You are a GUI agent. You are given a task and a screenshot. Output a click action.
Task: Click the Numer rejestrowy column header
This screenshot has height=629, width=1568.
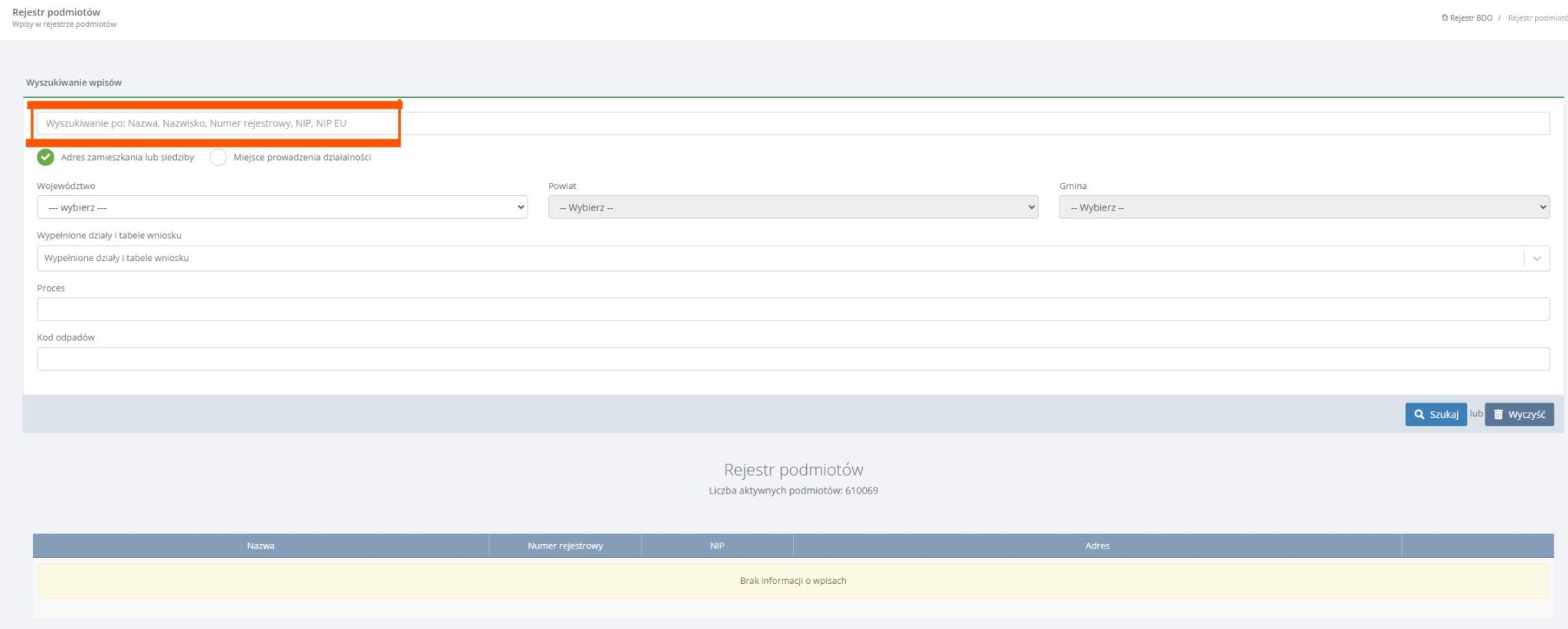click(565, 546)
